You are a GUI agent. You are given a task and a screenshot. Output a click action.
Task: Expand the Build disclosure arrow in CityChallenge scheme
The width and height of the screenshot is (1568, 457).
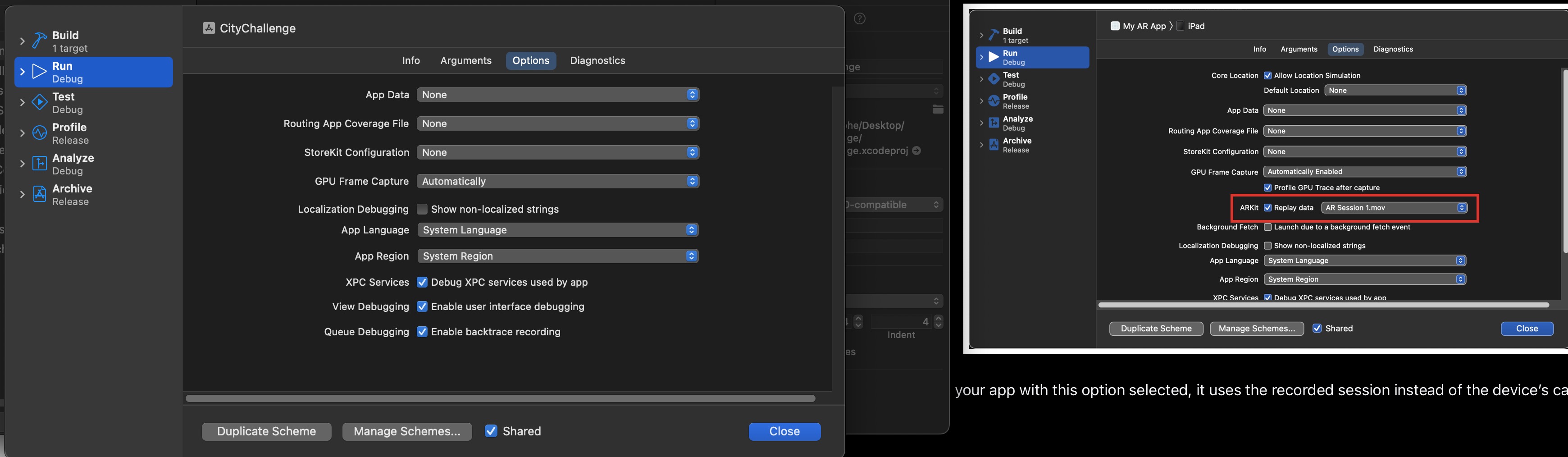coord(23,41)
